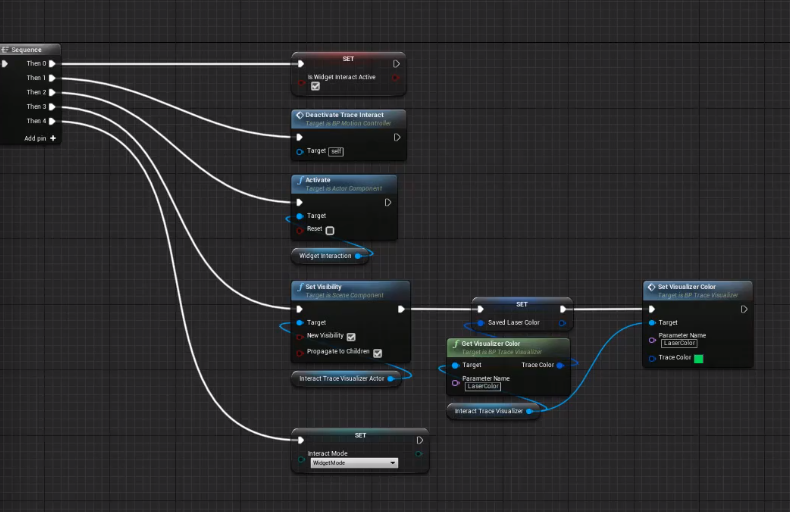Click the Interact Mode output pin
Screen dimensions: 790x512
click(419, 454)
